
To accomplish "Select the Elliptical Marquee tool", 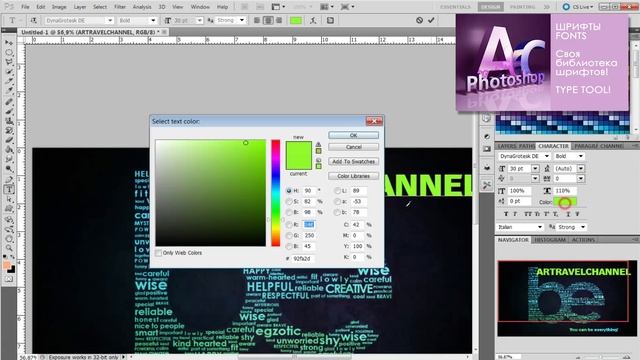I will (9, 52).
